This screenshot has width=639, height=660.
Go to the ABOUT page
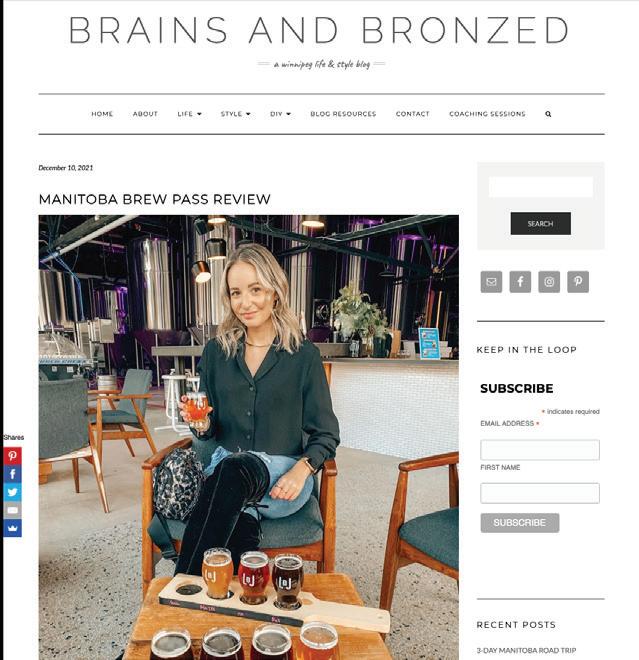pos(145,114)
